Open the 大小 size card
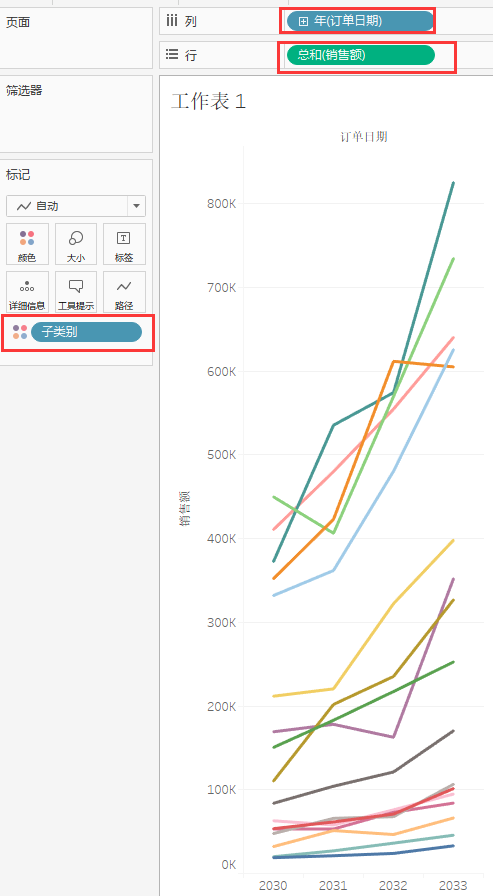This screenshot has width=493, height=896. click(x=75, y=244)
